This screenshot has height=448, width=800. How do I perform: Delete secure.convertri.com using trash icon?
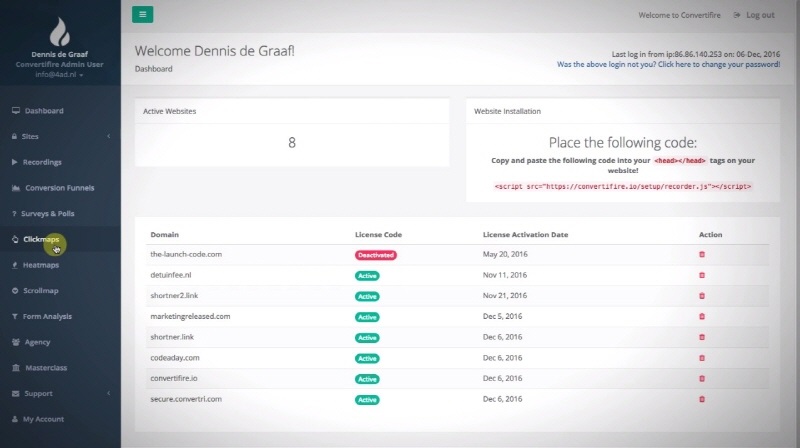click(x=702, y=399)
